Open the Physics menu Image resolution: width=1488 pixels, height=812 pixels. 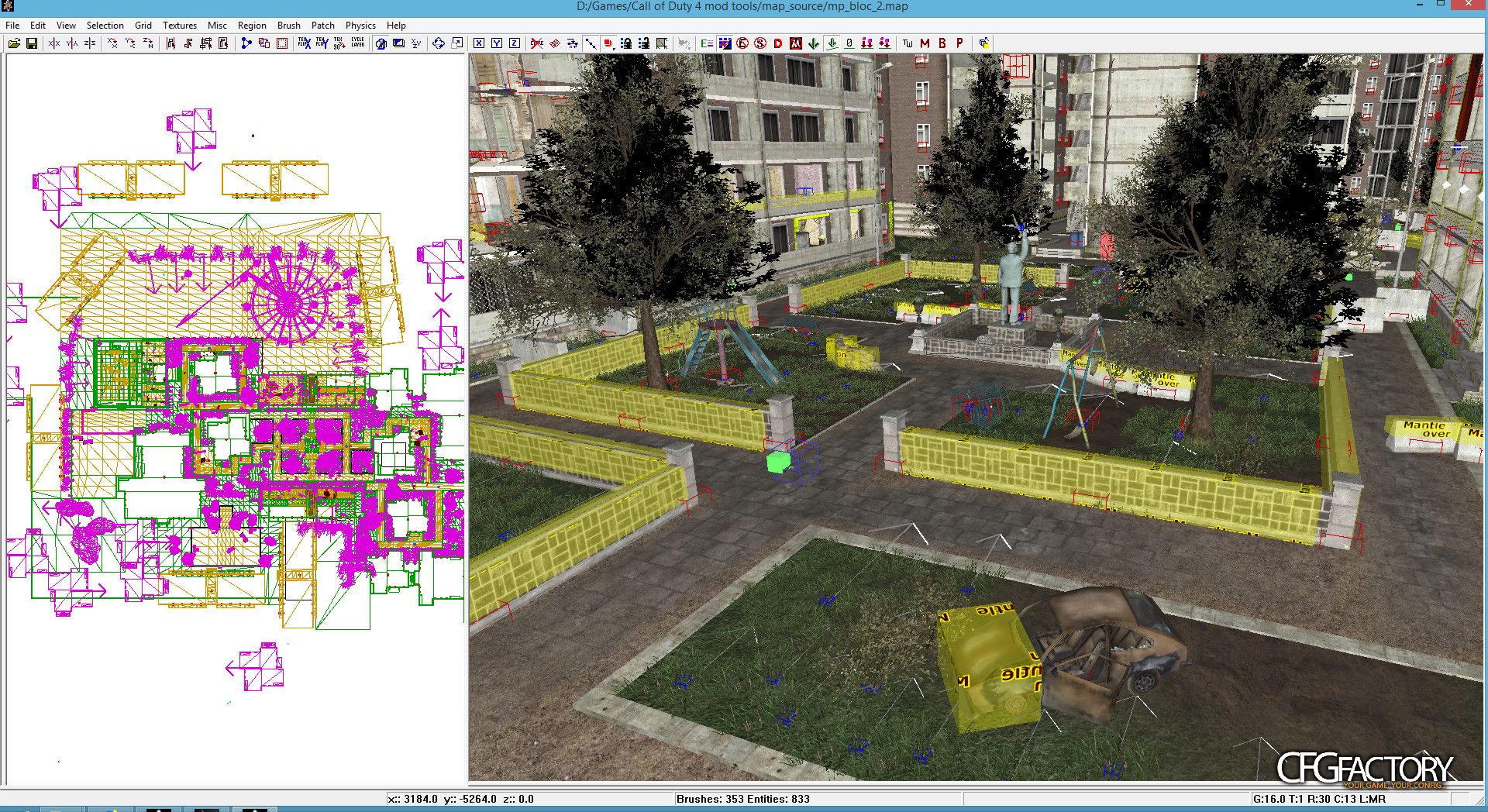pos(360,26)
